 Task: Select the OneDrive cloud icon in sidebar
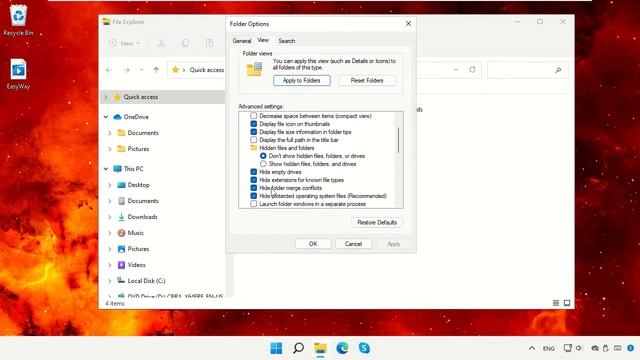(118, 117)
